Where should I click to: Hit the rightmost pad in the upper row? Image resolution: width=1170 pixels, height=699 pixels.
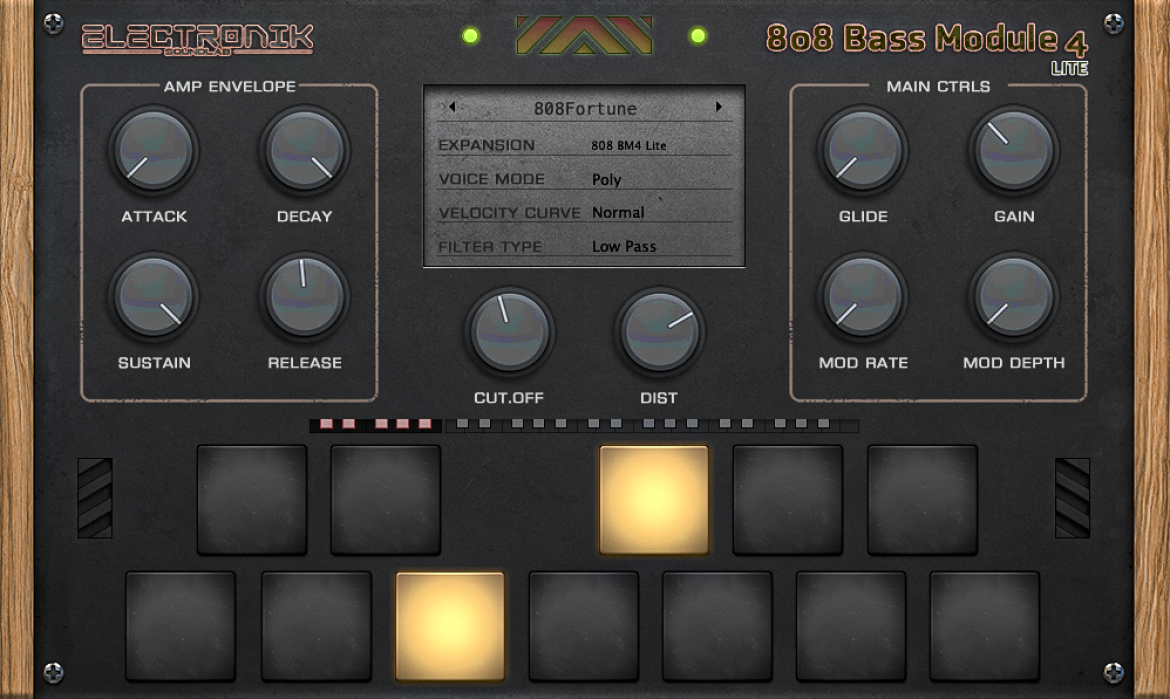click(922, 500)
